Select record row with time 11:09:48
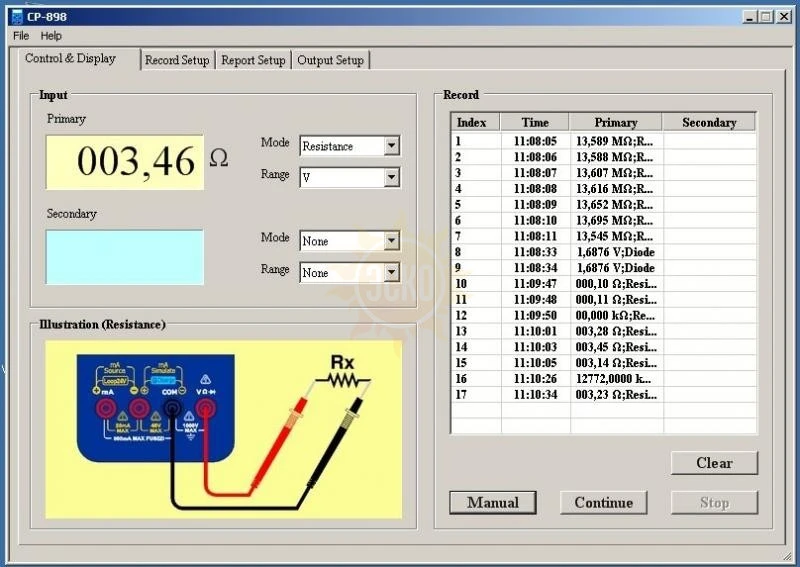 (604, 299)
